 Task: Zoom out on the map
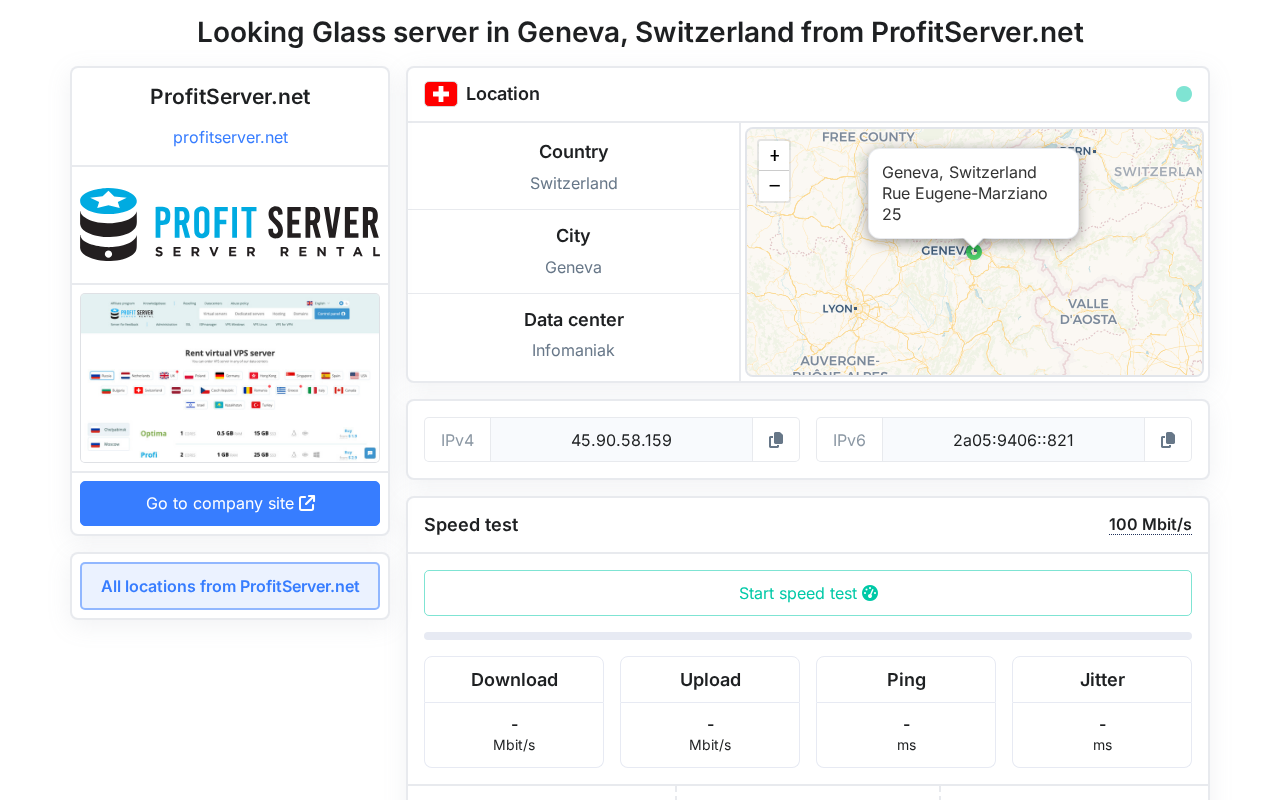point(774,186)
